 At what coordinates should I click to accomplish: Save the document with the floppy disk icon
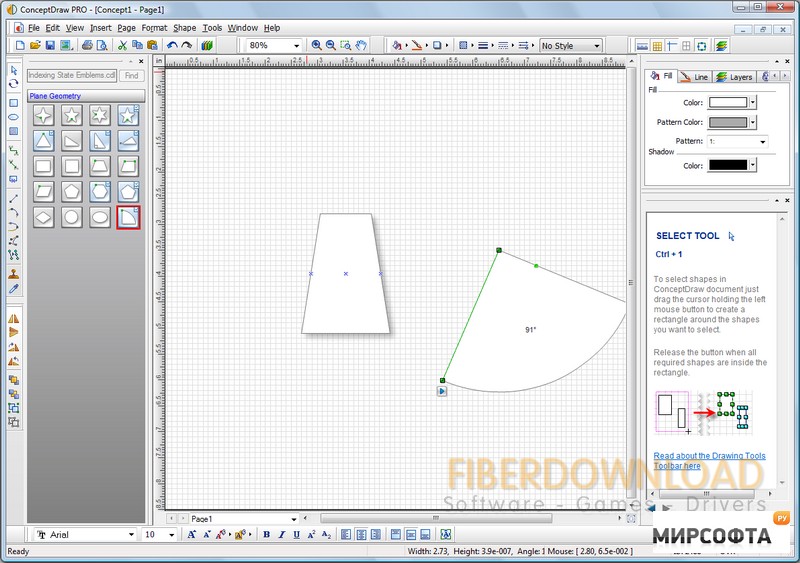tap(50, 45)
